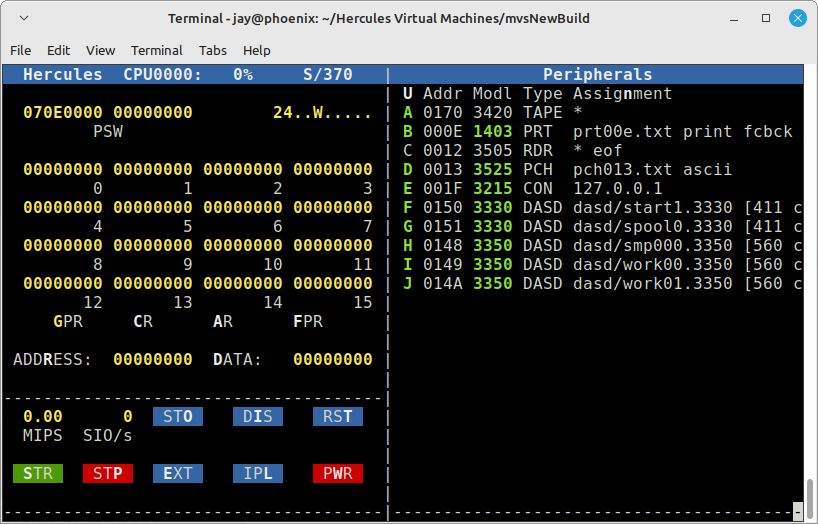Image resolution: width=818 pixels, height=524 pixels.
Task: Click the red PWR power button
Action: [x=338, y=473]
